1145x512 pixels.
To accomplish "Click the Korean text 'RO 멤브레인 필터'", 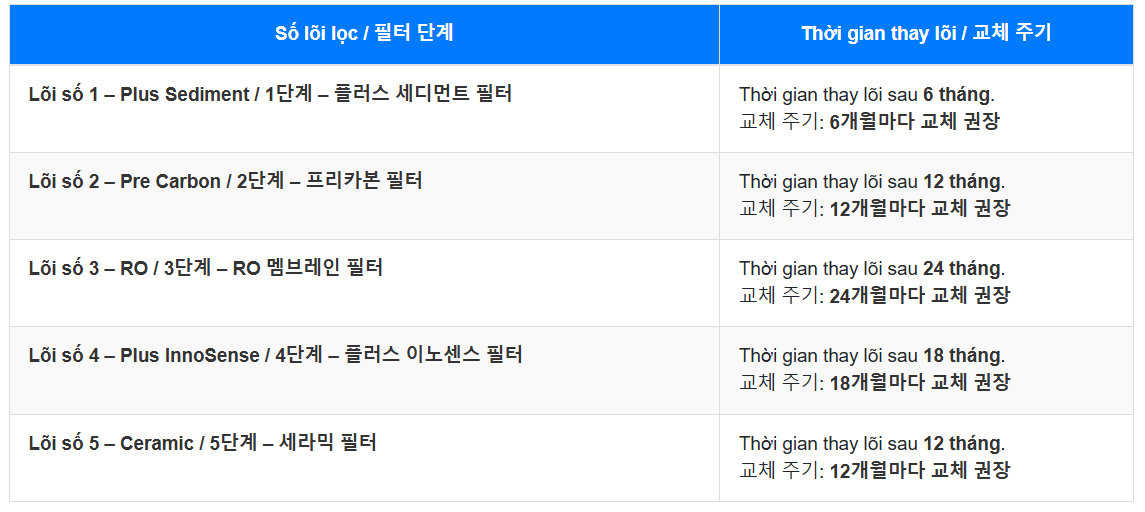I will tap(308, 269).
